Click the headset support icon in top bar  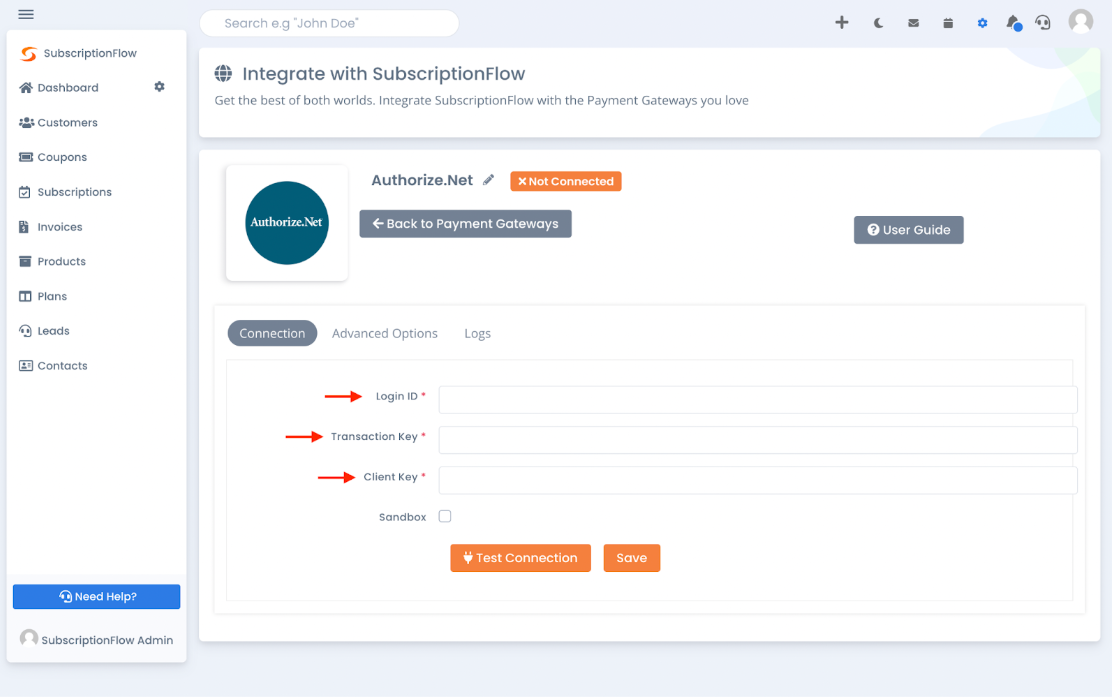pos(1043,23)
